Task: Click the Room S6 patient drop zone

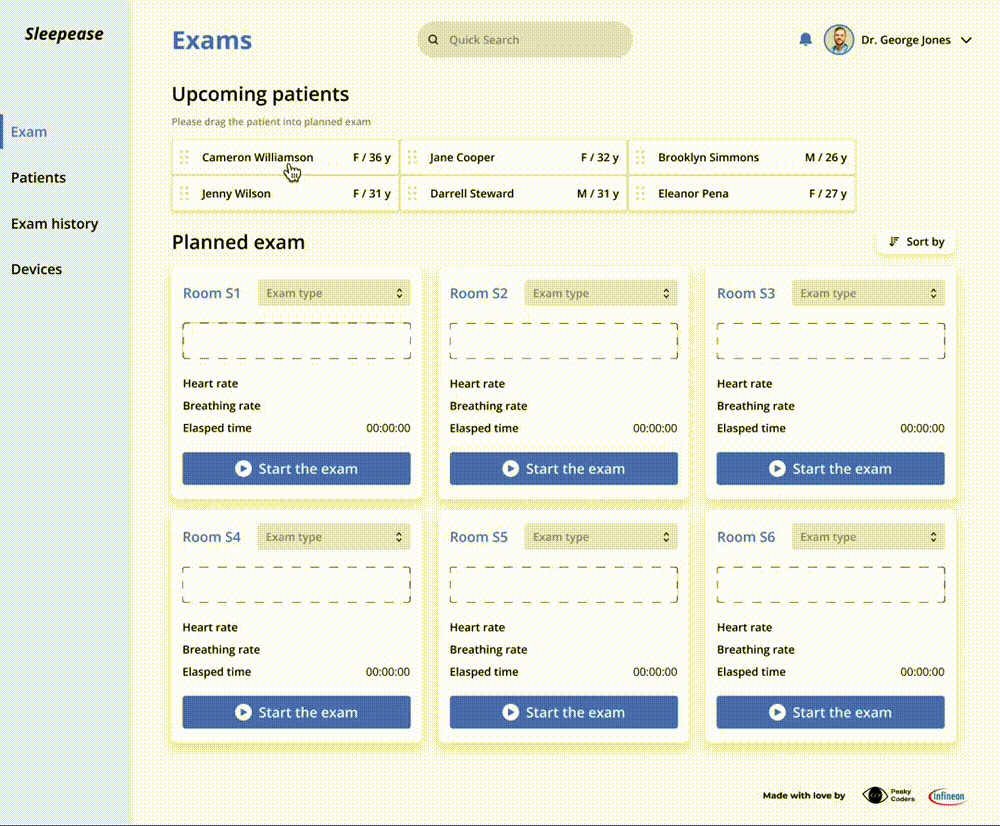Action: [x=830, y=585]
